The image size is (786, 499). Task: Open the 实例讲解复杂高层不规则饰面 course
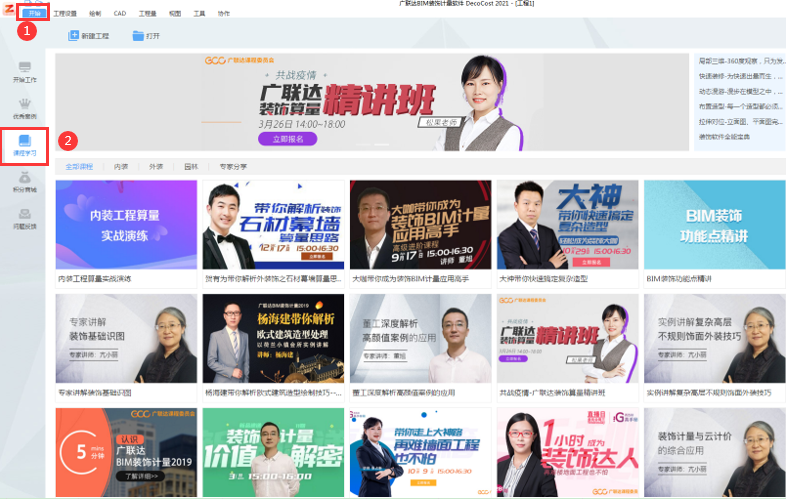click(x=715, y=348)
